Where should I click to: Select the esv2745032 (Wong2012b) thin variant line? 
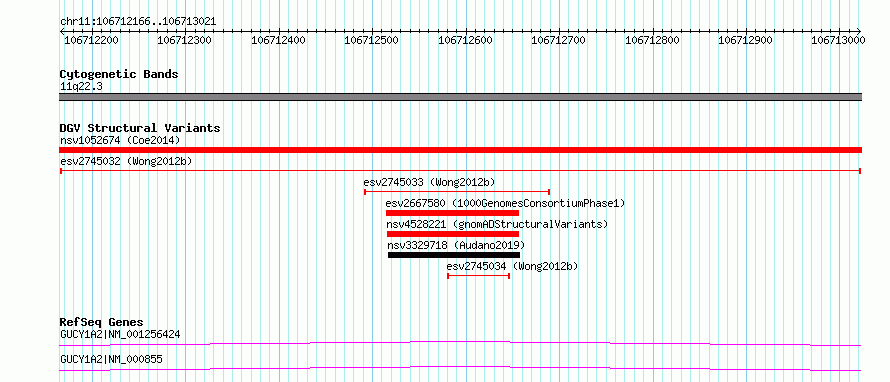point(460,171)
